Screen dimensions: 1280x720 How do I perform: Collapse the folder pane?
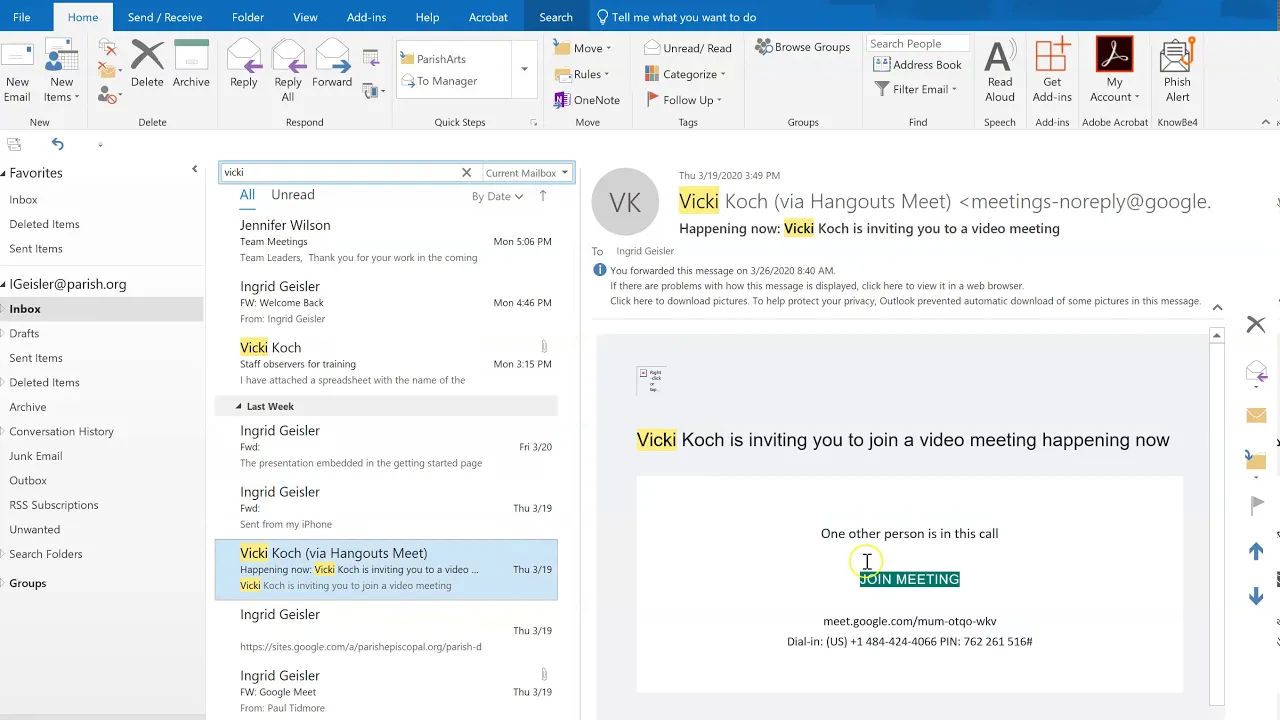pos(195,169)
